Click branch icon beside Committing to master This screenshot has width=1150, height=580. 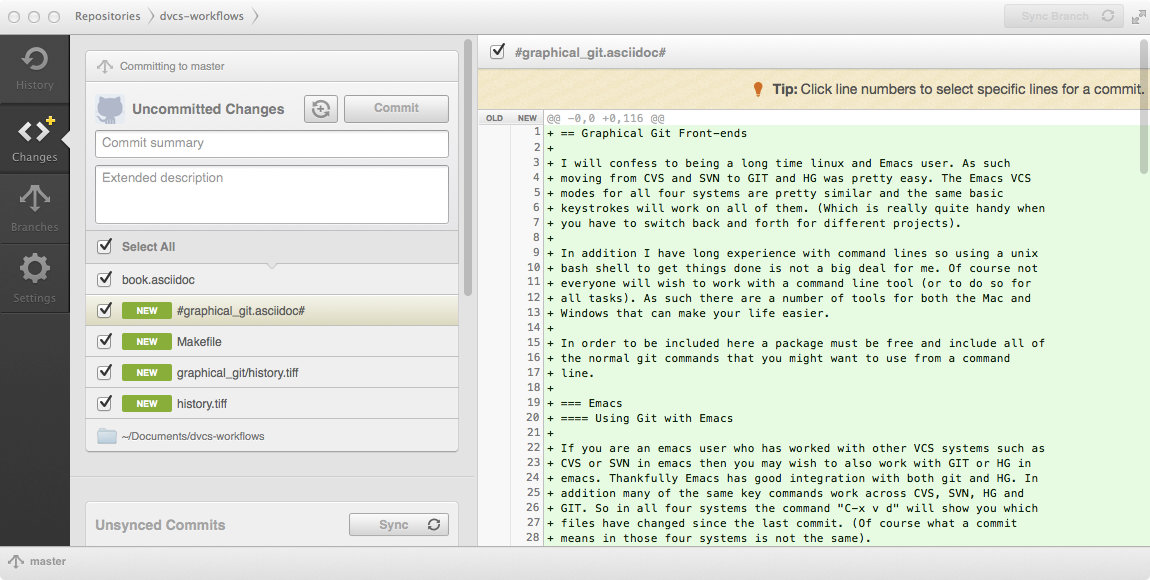click(105, 66)
